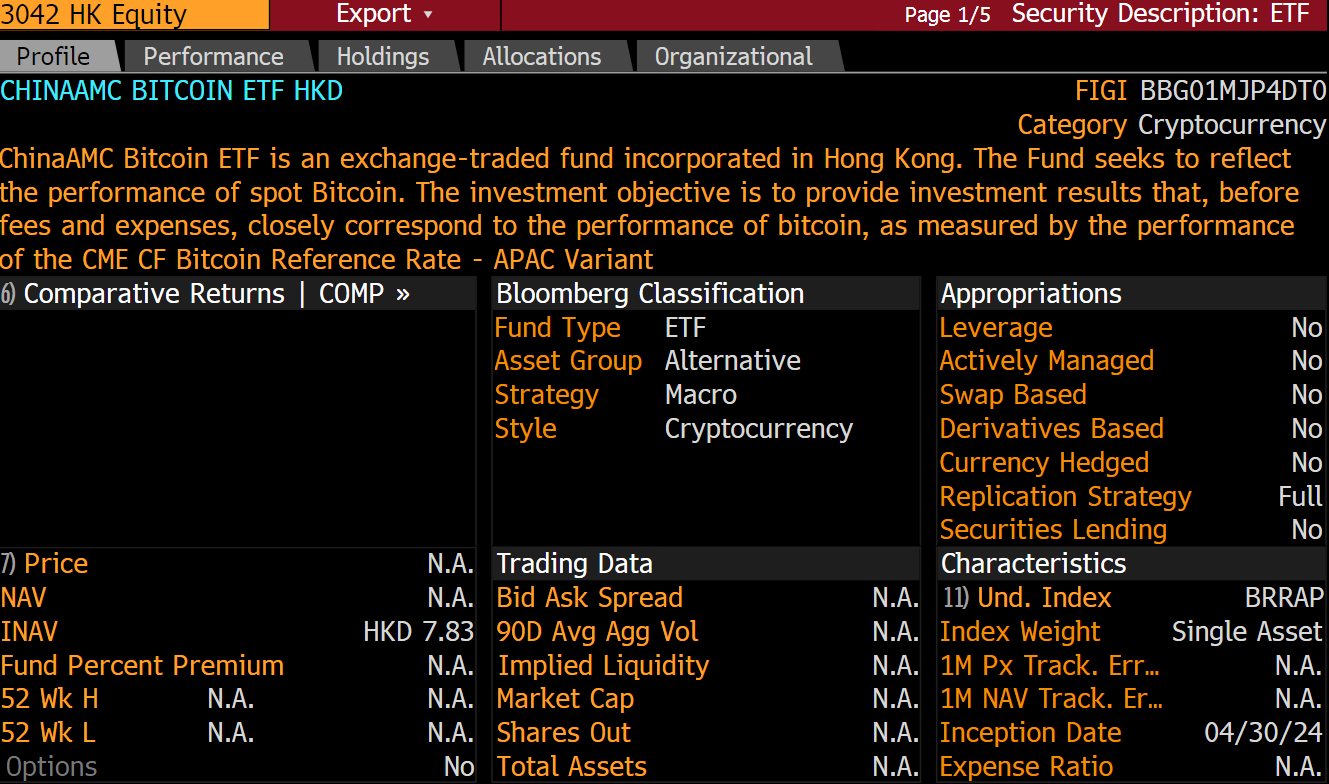Open the Organizational tab

734,57
